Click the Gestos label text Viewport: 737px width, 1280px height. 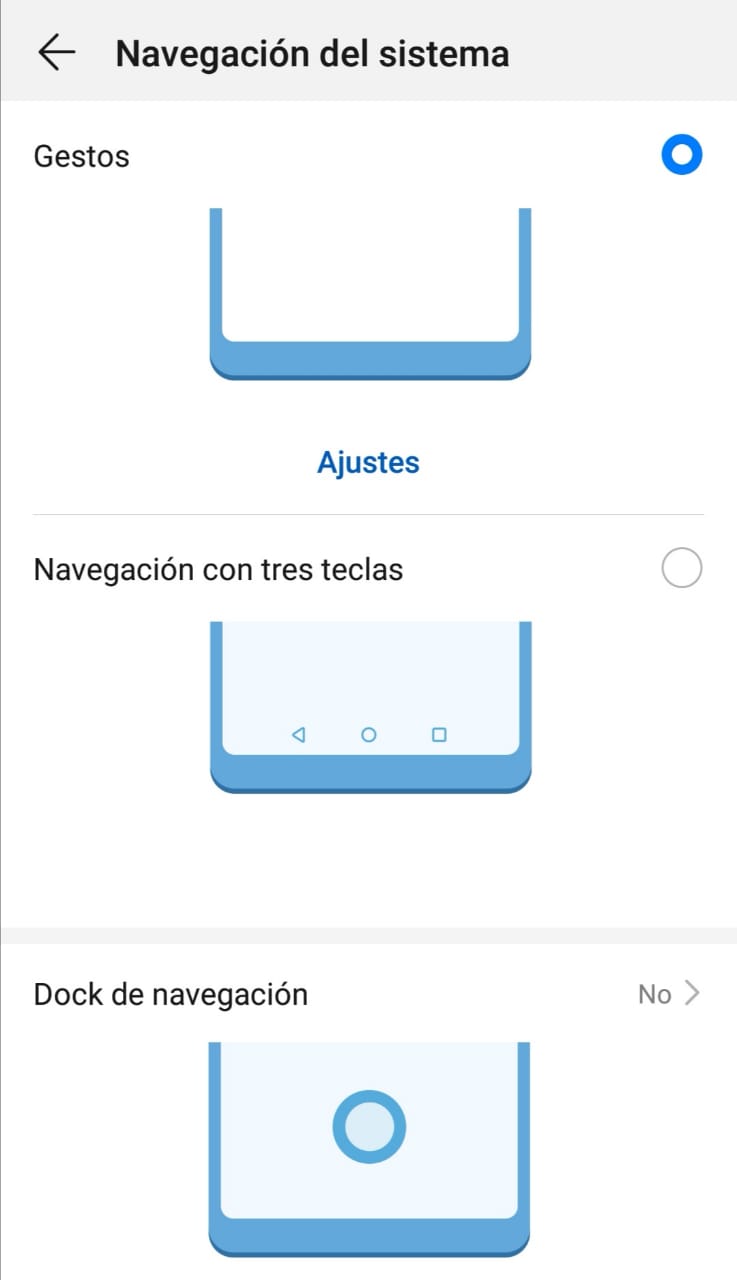click(x=82, y=156)
